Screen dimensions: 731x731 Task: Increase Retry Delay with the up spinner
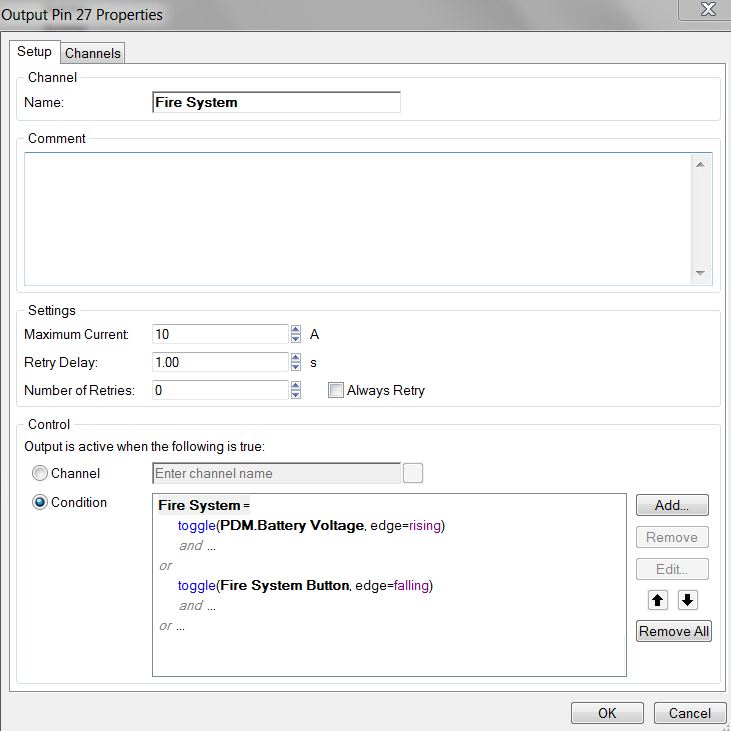point(296,358)
